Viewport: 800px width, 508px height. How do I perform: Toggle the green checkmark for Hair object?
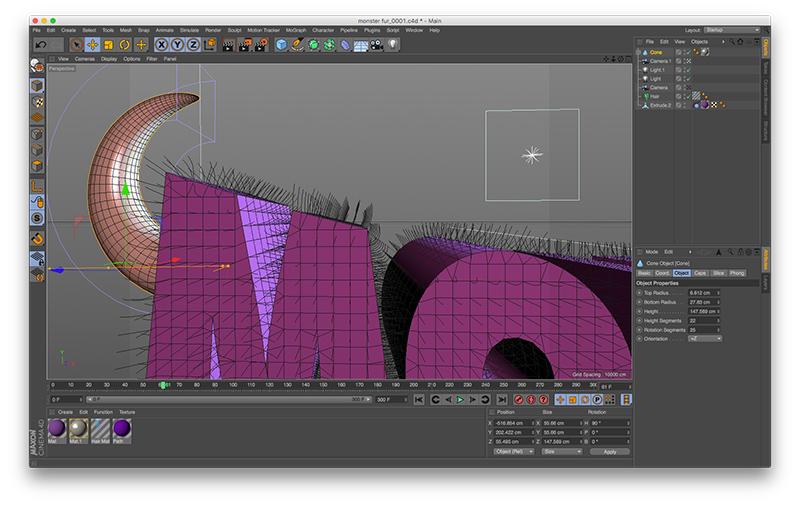[x=688, y=96]
